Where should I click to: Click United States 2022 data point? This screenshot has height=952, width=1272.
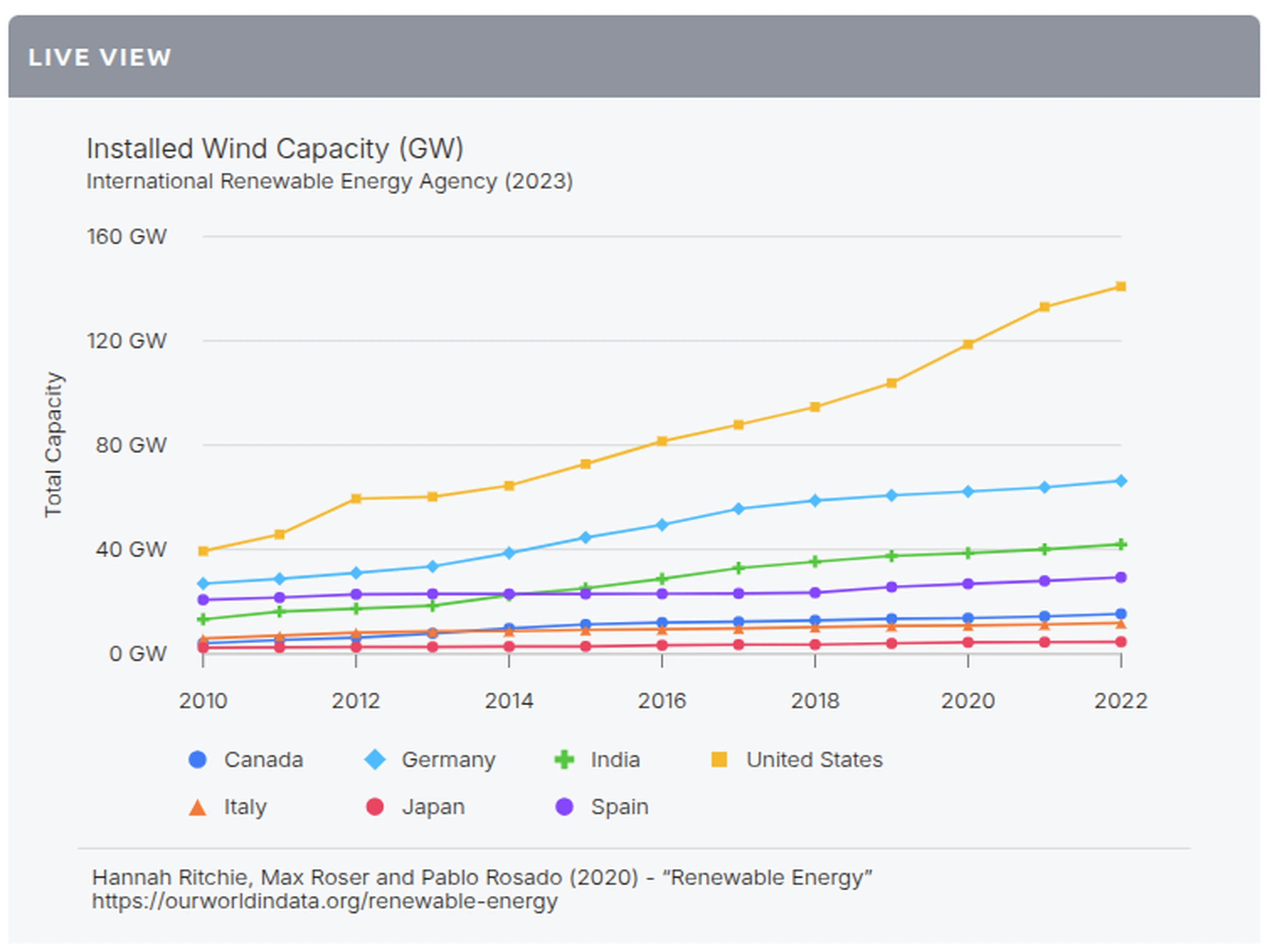point(1120,286)
